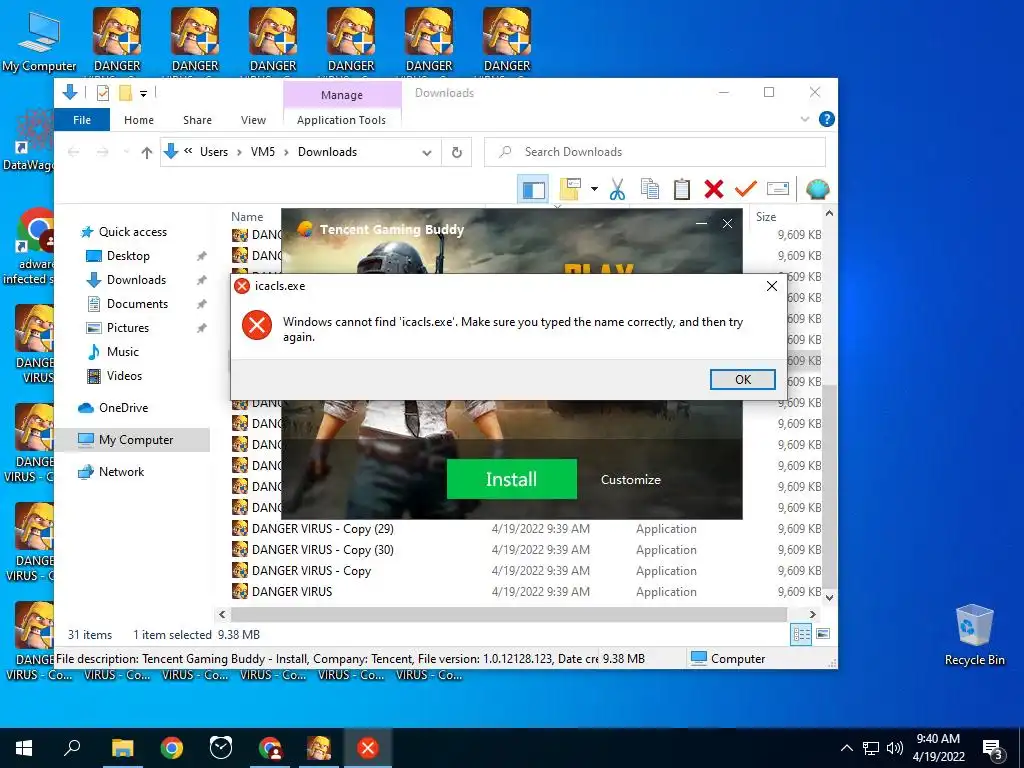
Task: Click the Name column header
Action: tap(247, 216)
